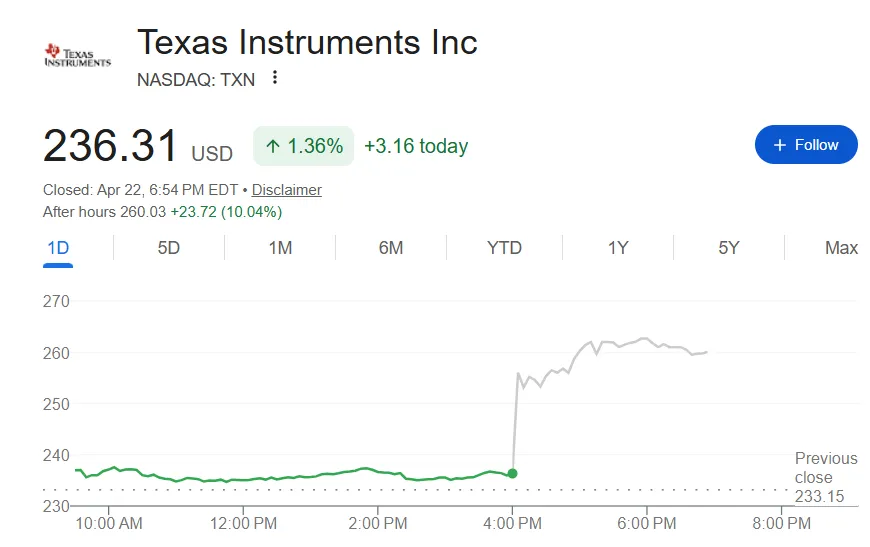Click the Texas Instruments Inc title
This screenshot has width=870, height=547.
click(x=307, y=43)
